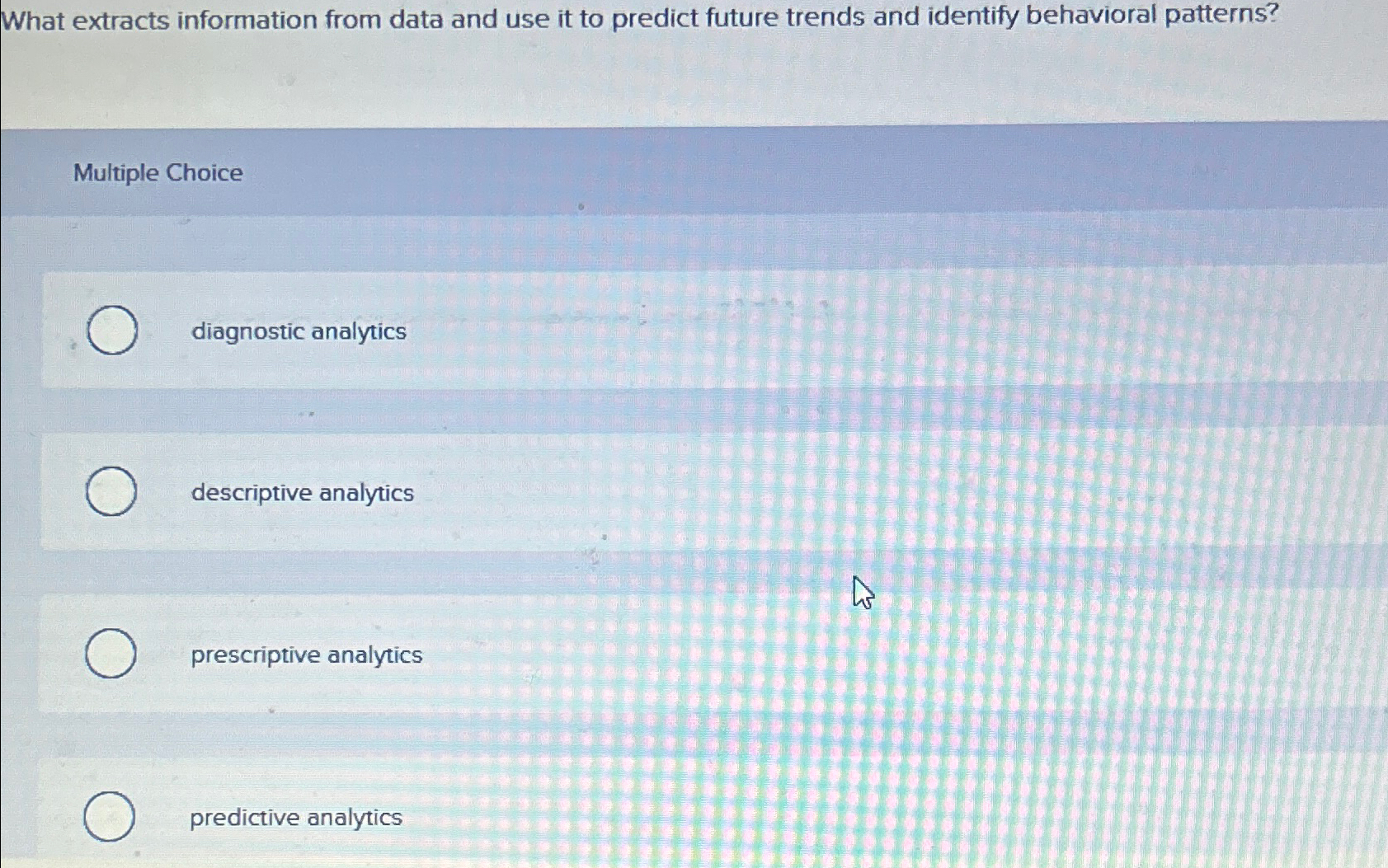Click the predictive analytics option label

[x=295, y=818]
